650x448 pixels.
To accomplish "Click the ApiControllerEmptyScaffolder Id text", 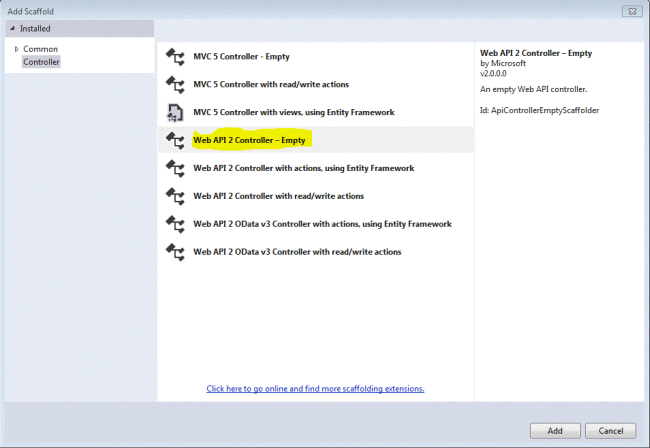I will pos(539,110).
